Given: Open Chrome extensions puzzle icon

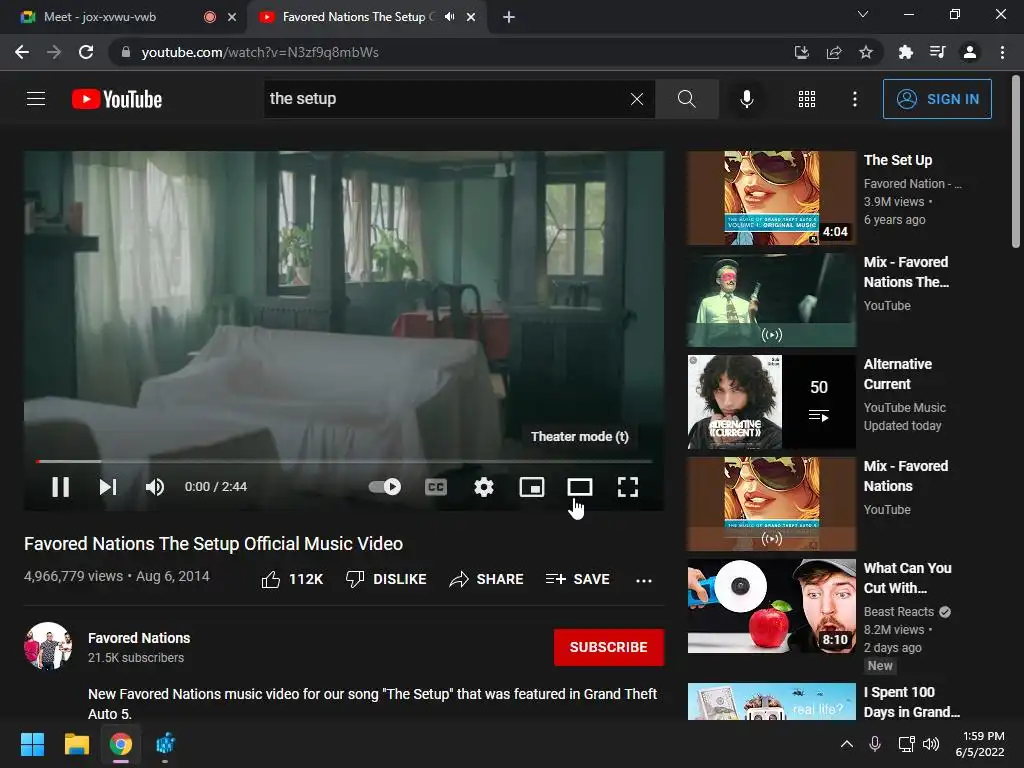Looking at the screenshot, I should click(x=905, y=52).
